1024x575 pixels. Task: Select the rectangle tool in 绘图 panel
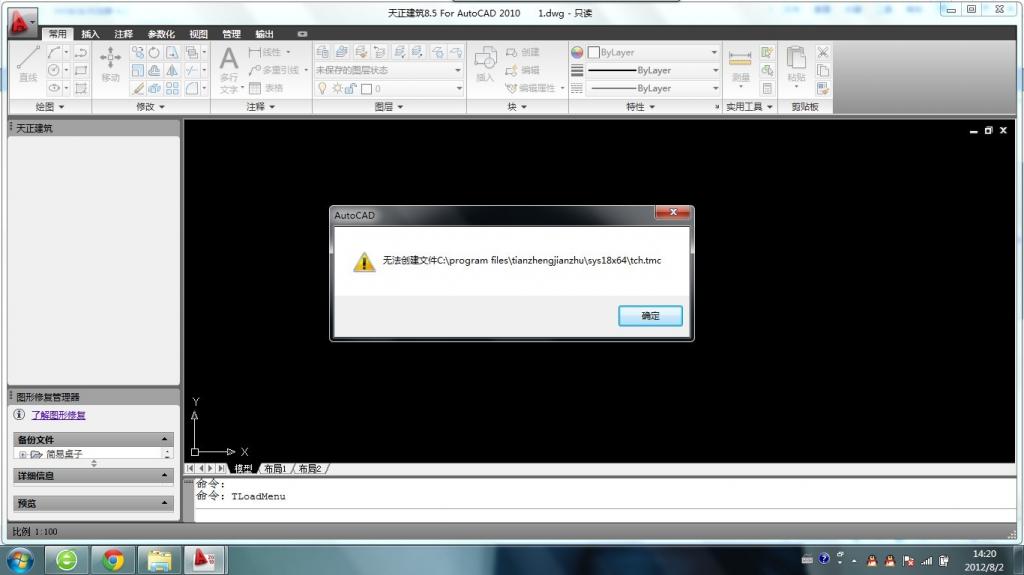point(81,70)
